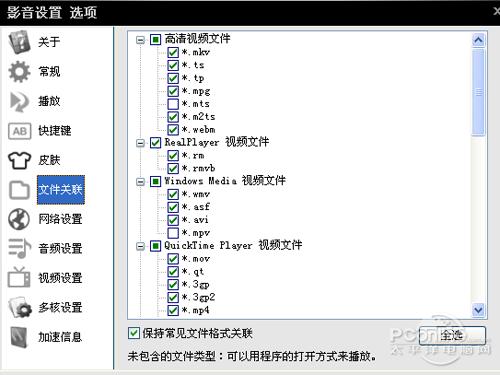
Task: Collapse the Windows Media 视频文件 group
Action: coord(141,182)
